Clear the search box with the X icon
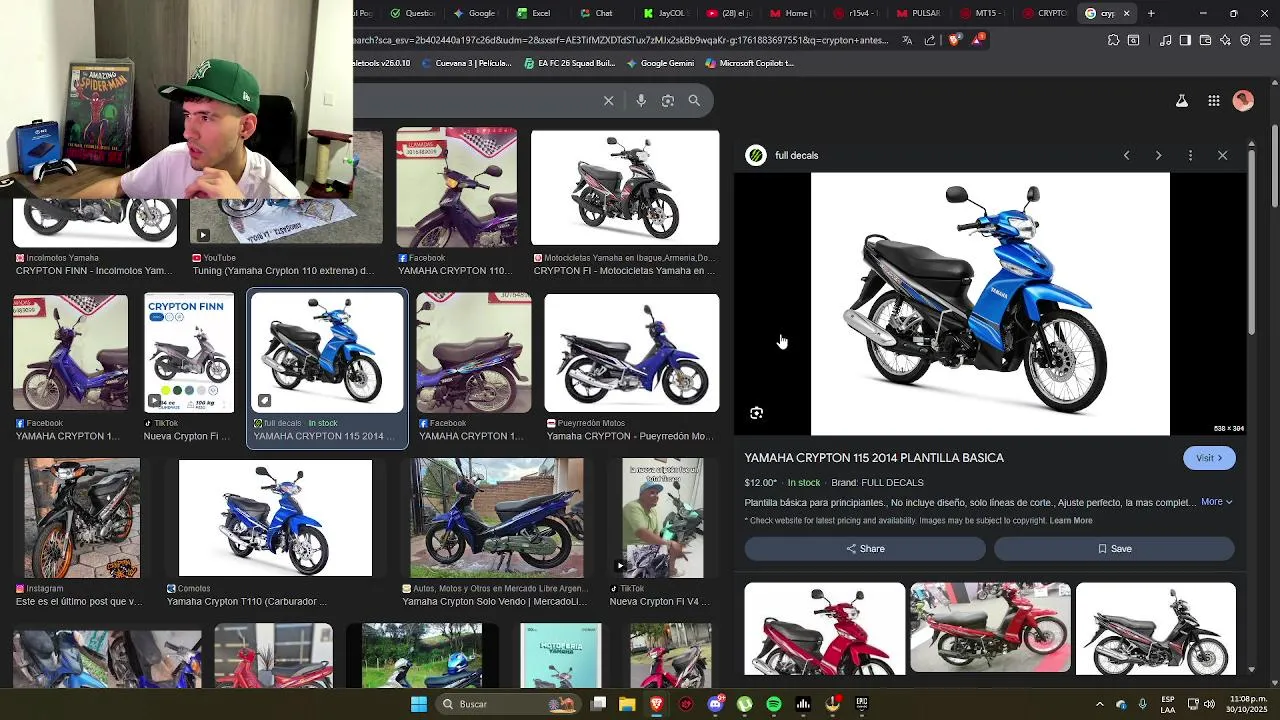 tap(608, 100)
